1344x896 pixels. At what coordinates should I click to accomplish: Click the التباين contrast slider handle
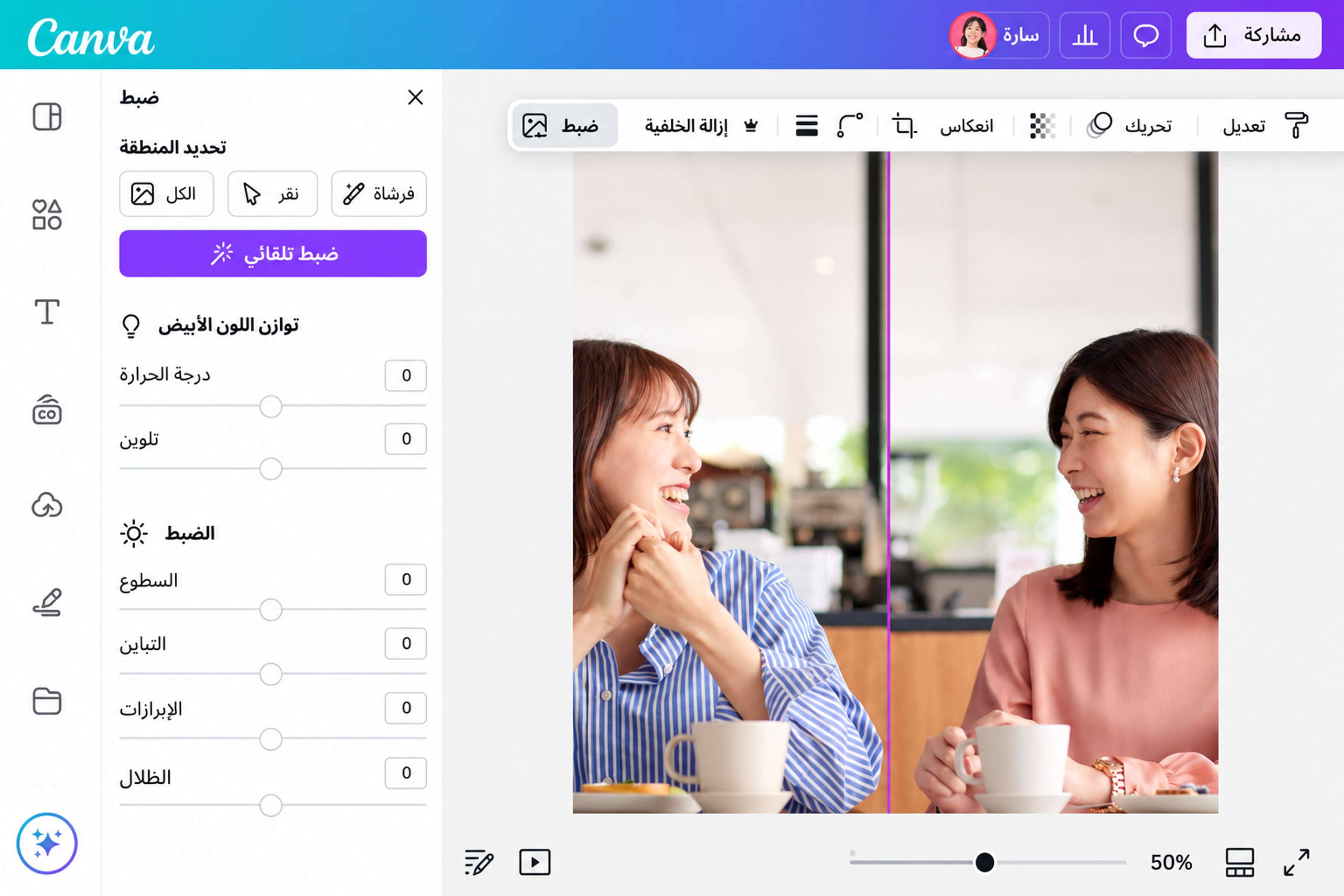pyautogui.click(x=270, y=674)
